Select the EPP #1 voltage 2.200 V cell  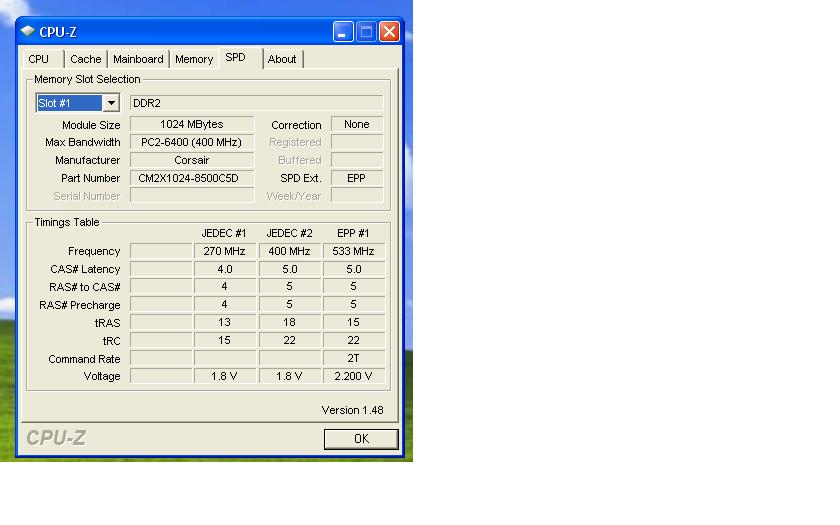pyautogui.click(x=353, y=376)
